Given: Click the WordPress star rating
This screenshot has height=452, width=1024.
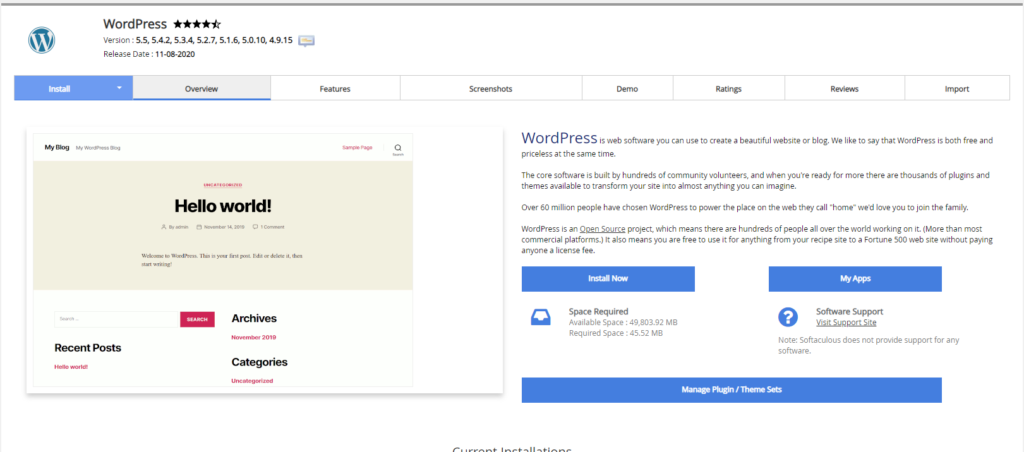Looking at the screenshot, I should tap(197, 24).
